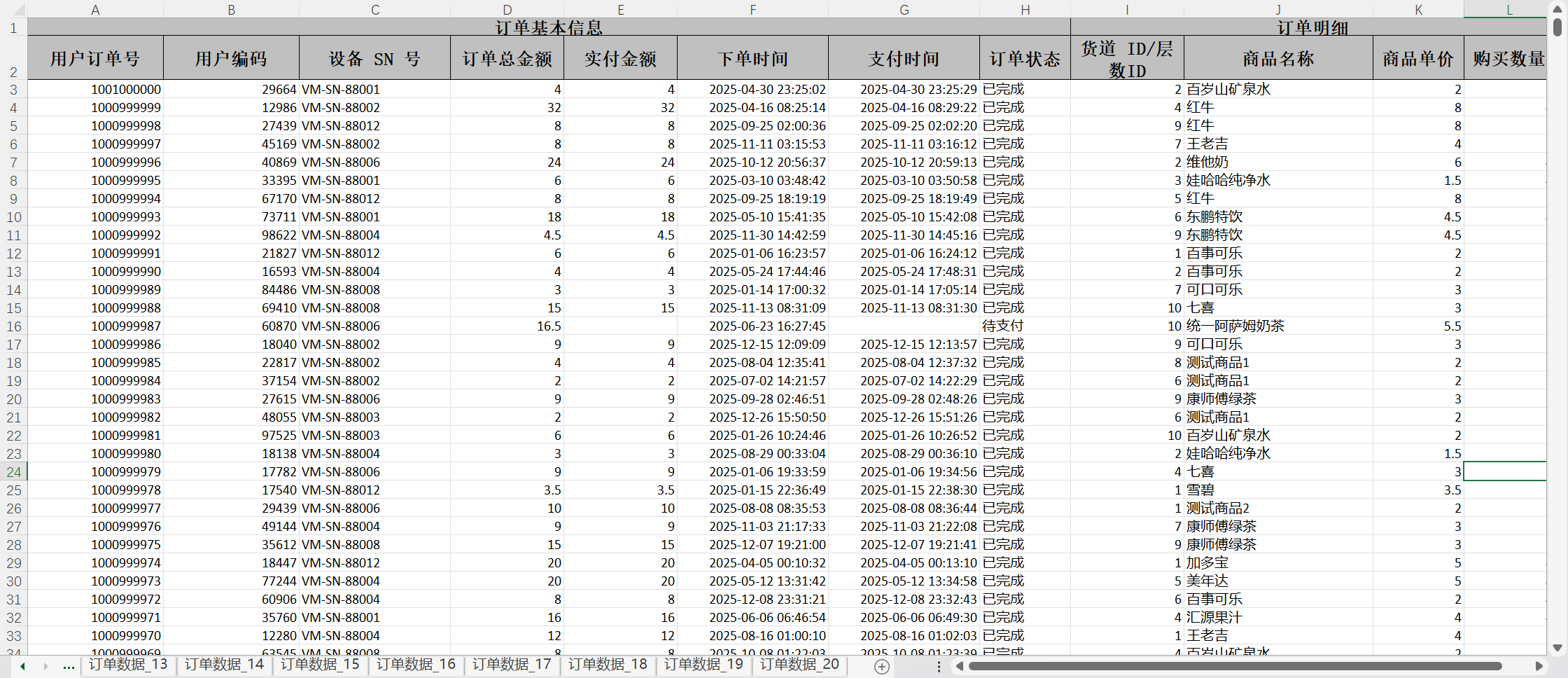Select sheet tab 订单数据_18
The height and width of the screenshot is (678, 1568).
tap(608, 664)
